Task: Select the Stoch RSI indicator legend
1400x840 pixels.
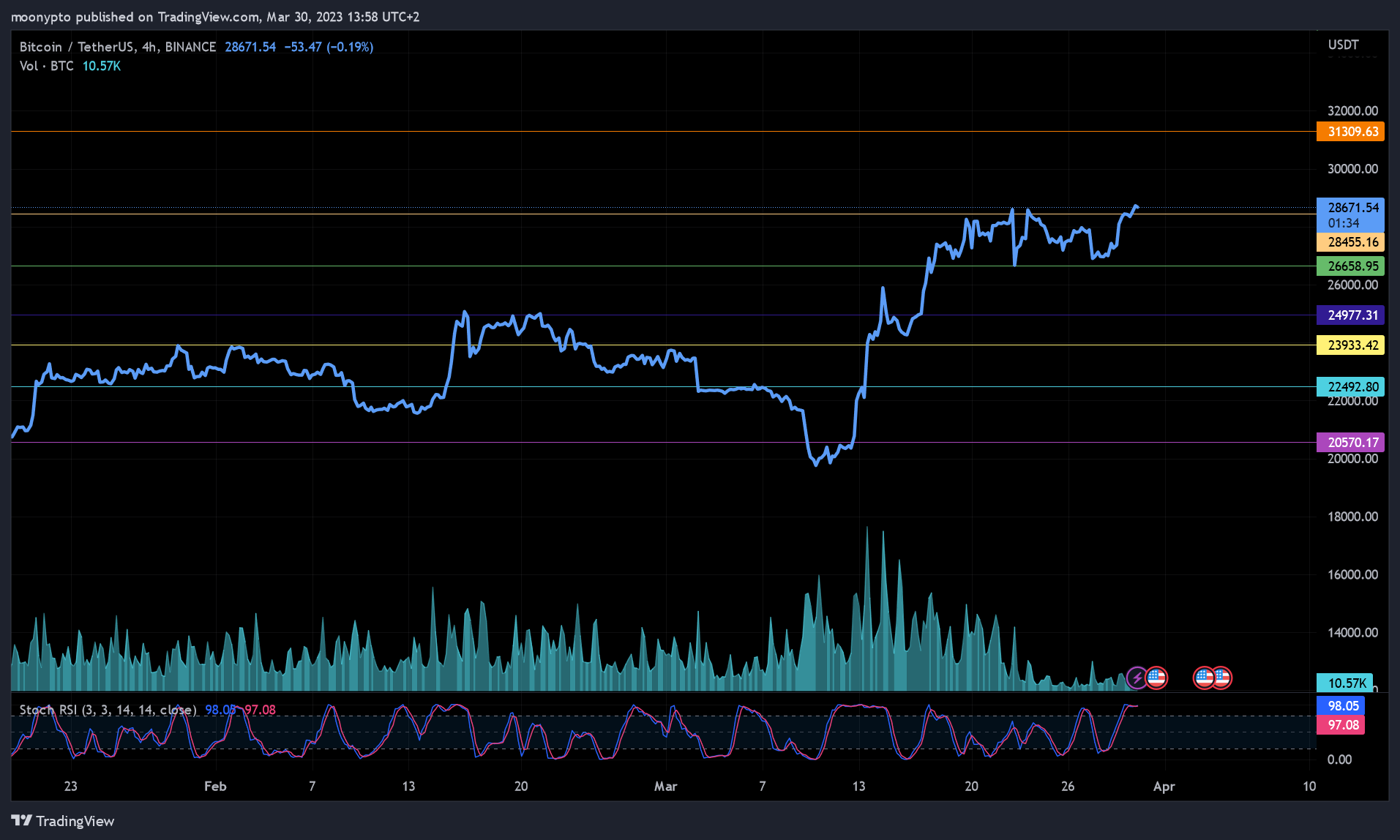Action: (x=108, y=710)
